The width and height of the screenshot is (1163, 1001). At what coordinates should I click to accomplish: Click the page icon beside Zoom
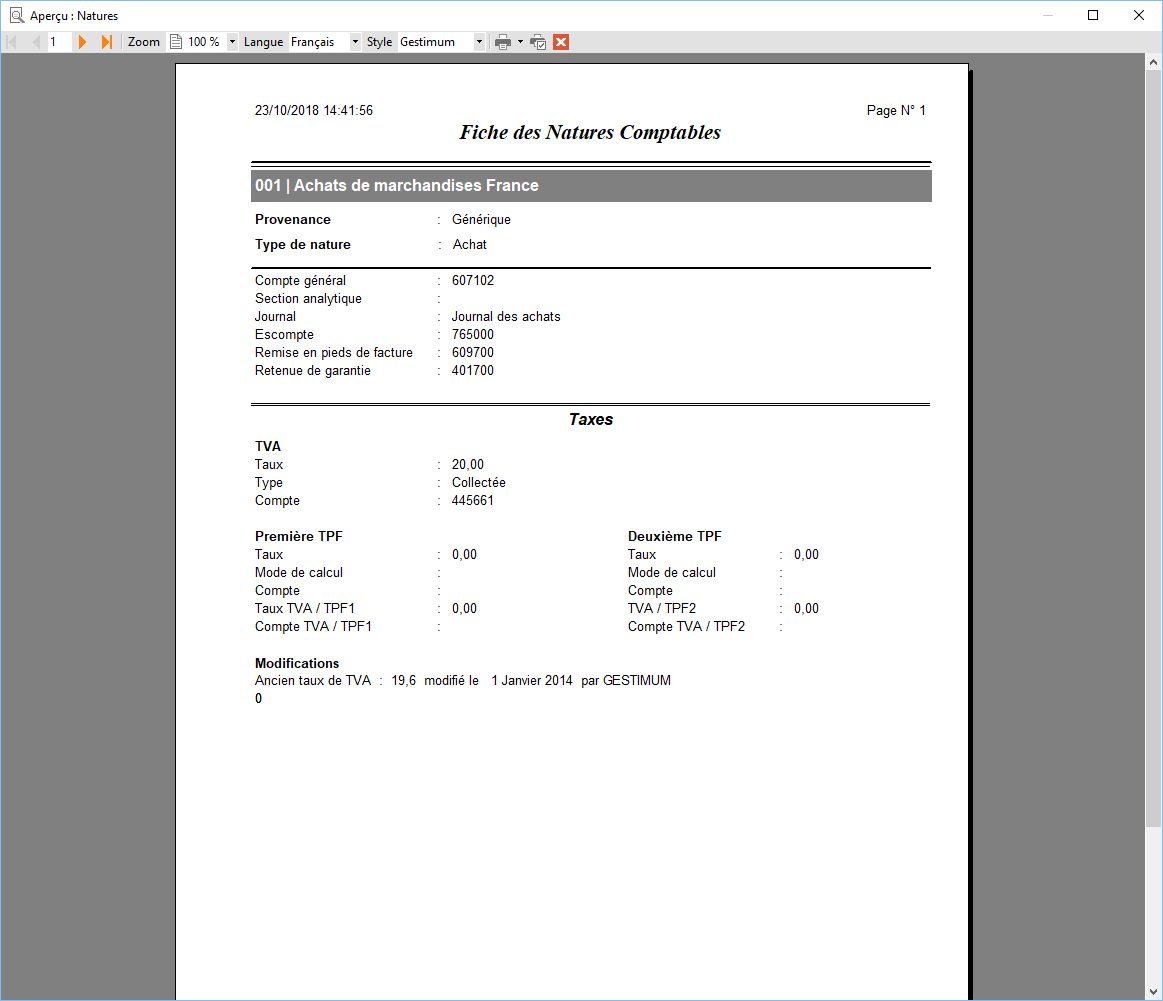(x=176, y=42)
